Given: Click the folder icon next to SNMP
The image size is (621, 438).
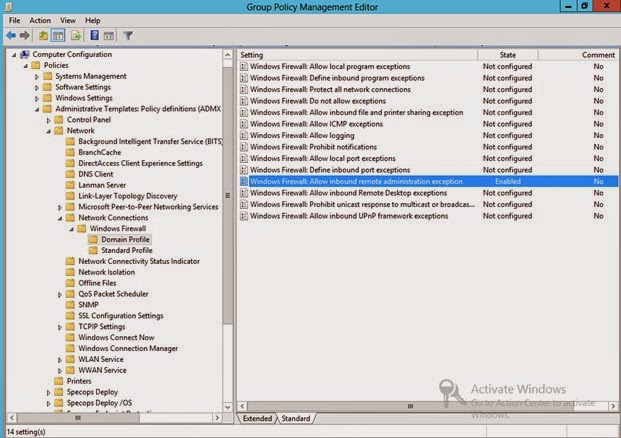Looking at the screenshot, I should point(70,305).
